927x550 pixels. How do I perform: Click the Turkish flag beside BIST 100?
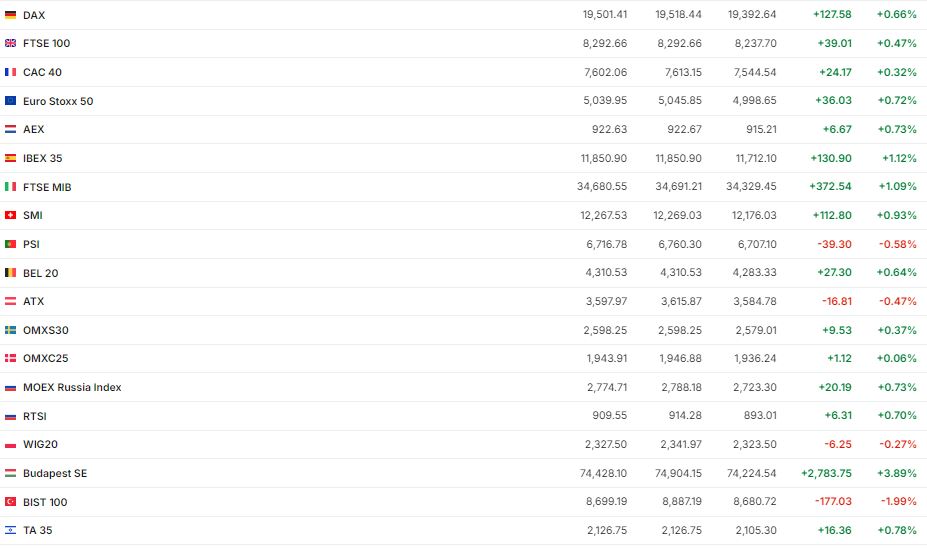(10, 502)
